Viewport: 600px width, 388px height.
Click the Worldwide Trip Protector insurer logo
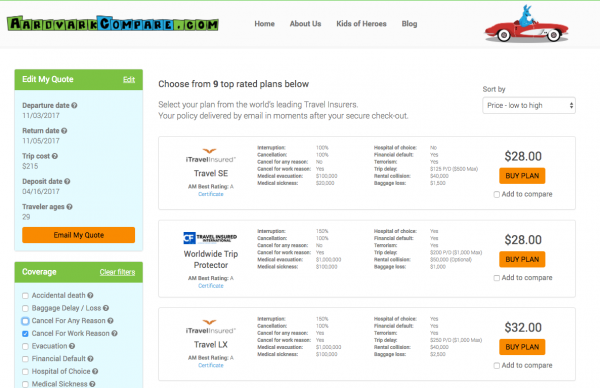[x=210, y=238]
